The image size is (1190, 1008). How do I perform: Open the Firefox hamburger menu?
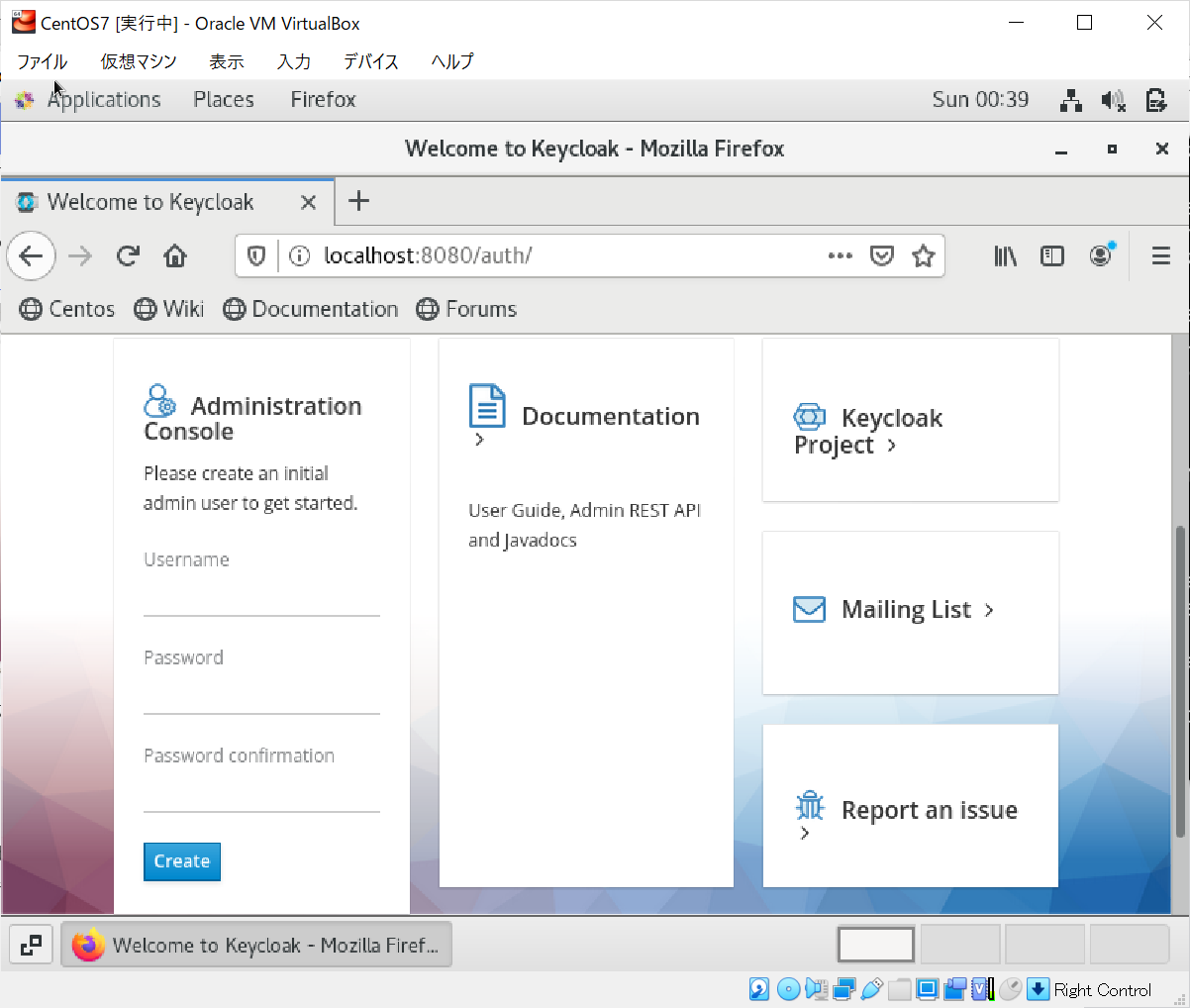(x=1161, y=256)
